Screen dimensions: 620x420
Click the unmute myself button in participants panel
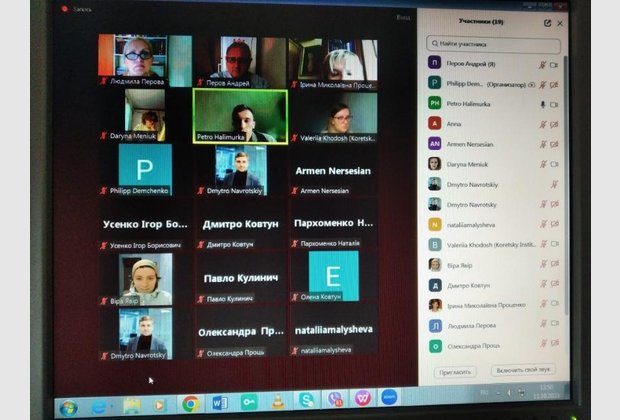[x=523, y=371]
